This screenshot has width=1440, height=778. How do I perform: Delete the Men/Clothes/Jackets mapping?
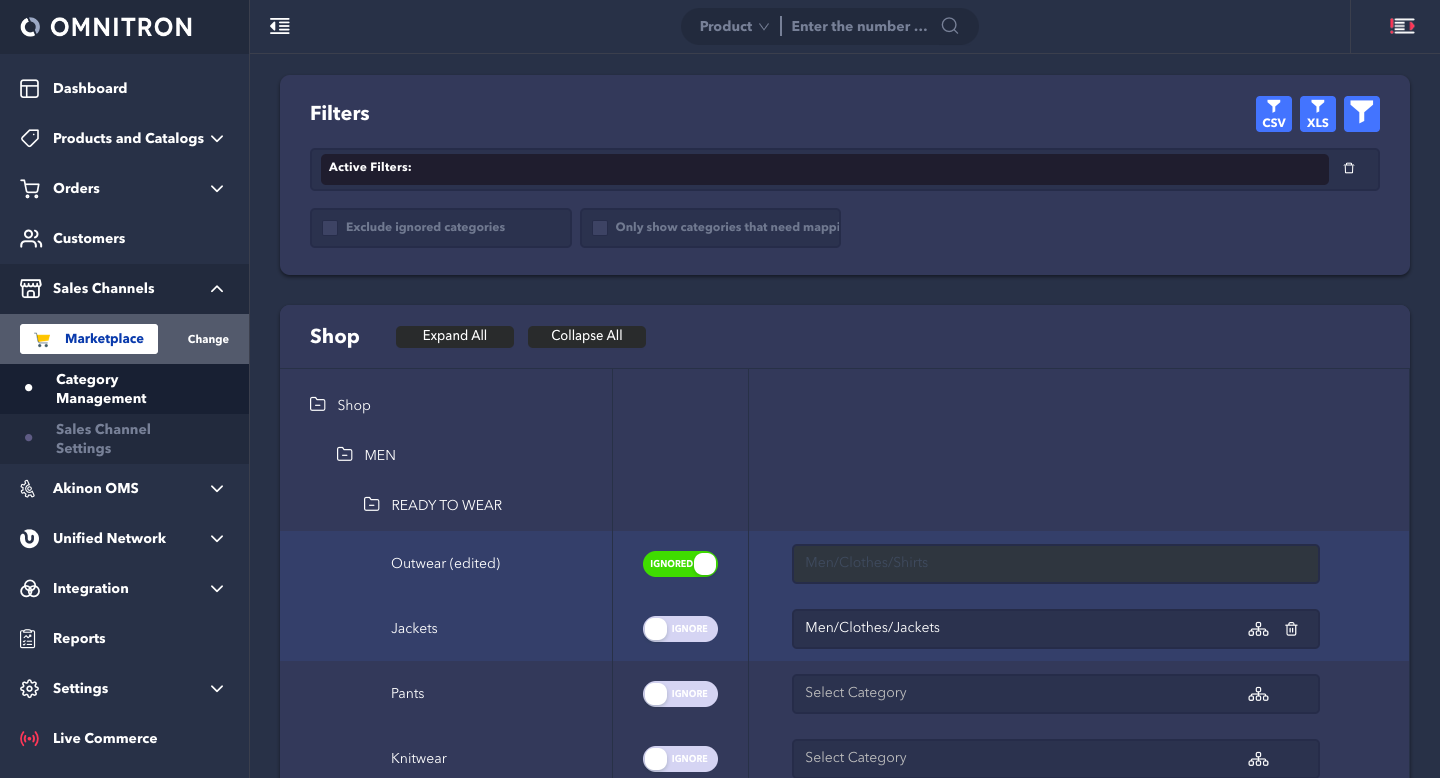point(1291,629)
